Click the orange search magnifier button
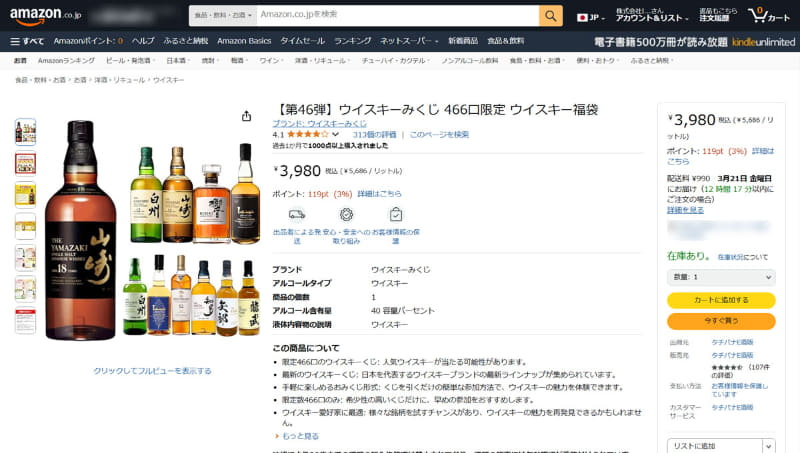The width and height of the screenshot is (800, 453). point(551,16)
